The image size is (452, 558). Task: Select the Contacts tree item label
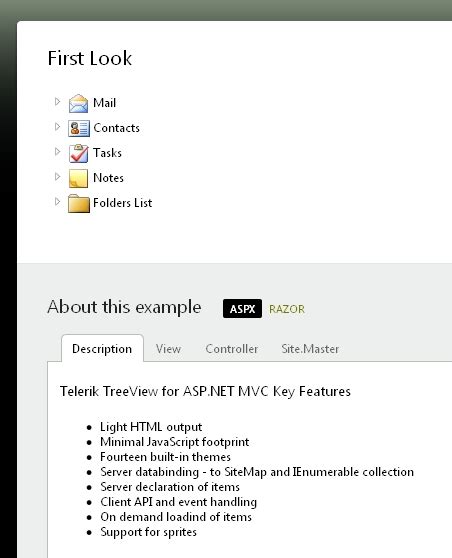(116, 128)
